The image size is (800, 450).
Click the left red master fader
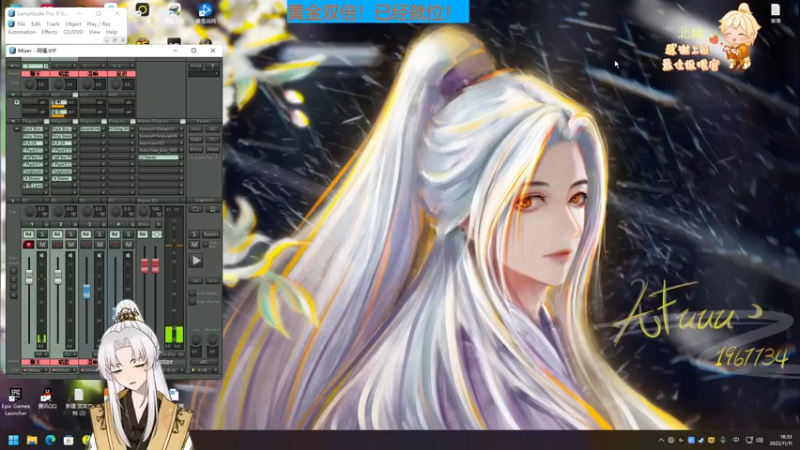(x=144, y=265)
